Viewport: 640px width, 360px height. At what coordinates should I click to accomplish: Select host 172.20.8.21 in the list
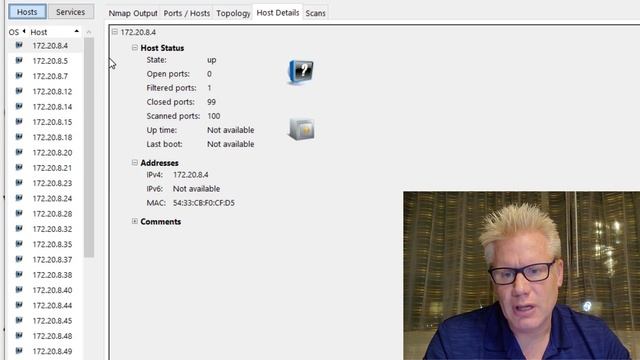pyautogui.click(x=52, y=168)
